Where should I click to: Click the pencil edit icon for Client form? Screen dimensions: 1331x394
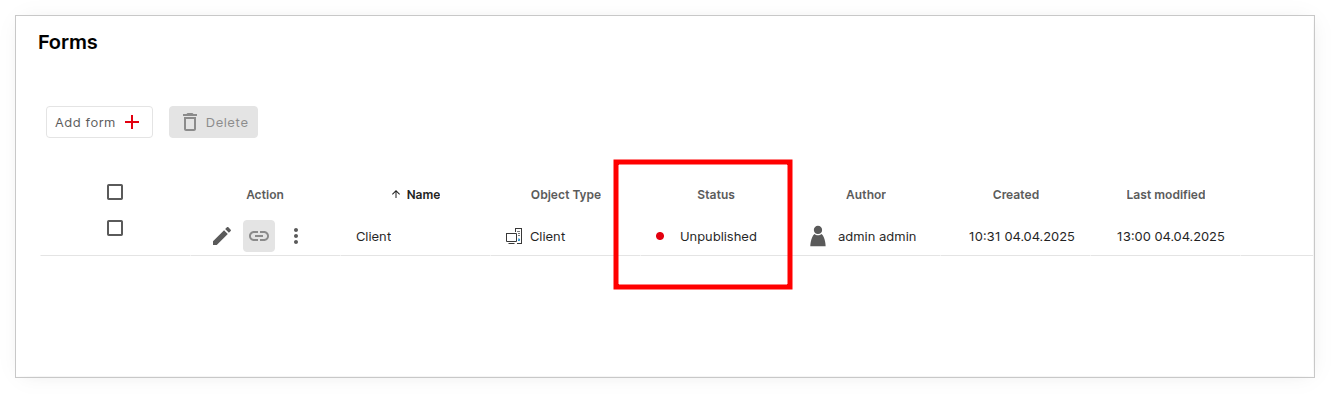click(x=222, y=236)
